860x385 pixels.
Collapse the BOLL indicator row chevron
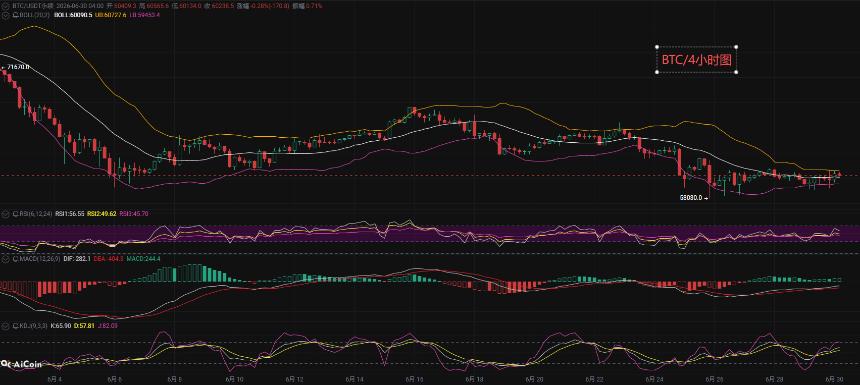[x=4, y=15]
